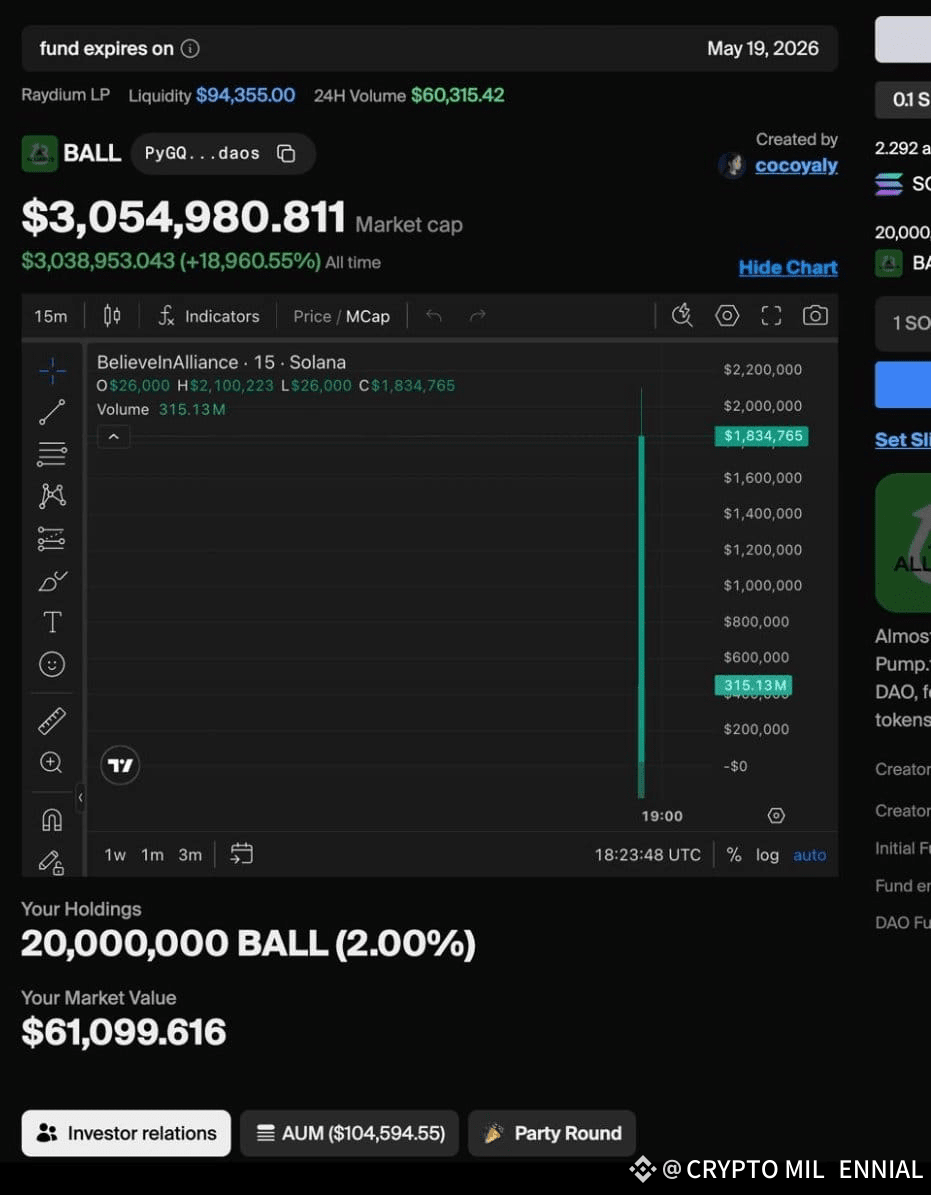Click the BelieveInAlliance chart title
931x1195 pixels.
221,362
